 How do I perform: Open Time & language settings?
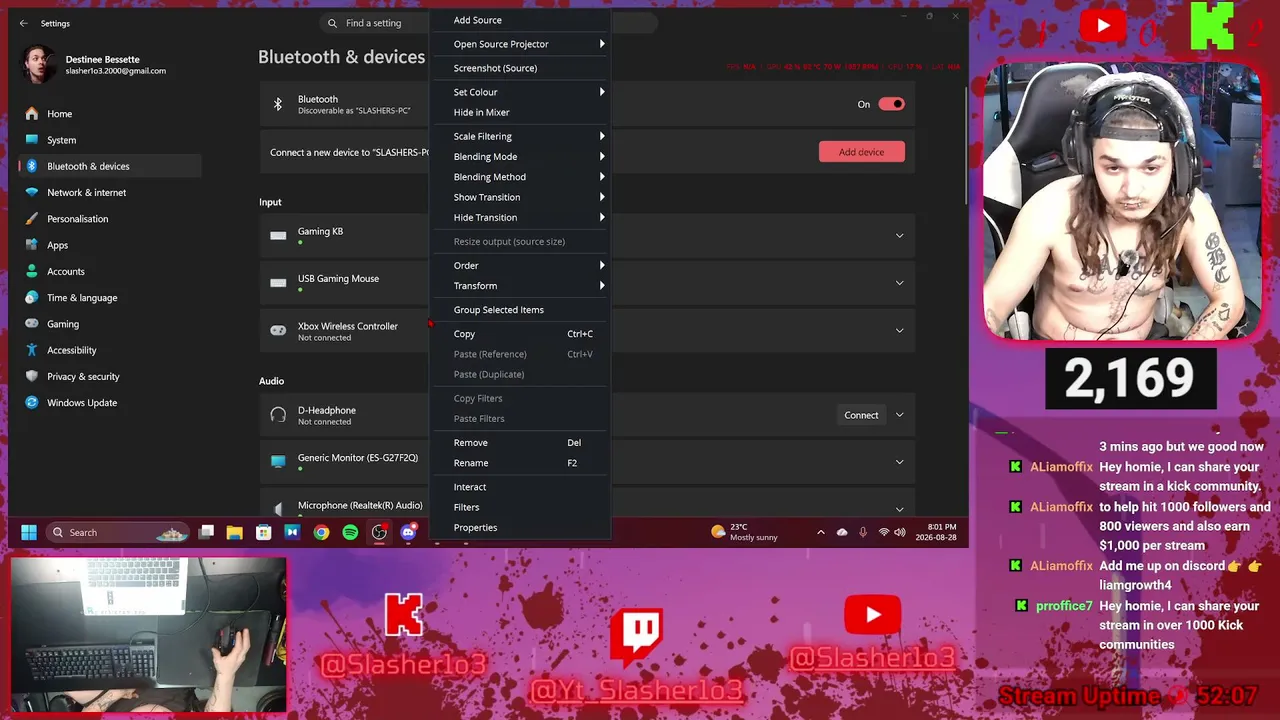[110, 298]
